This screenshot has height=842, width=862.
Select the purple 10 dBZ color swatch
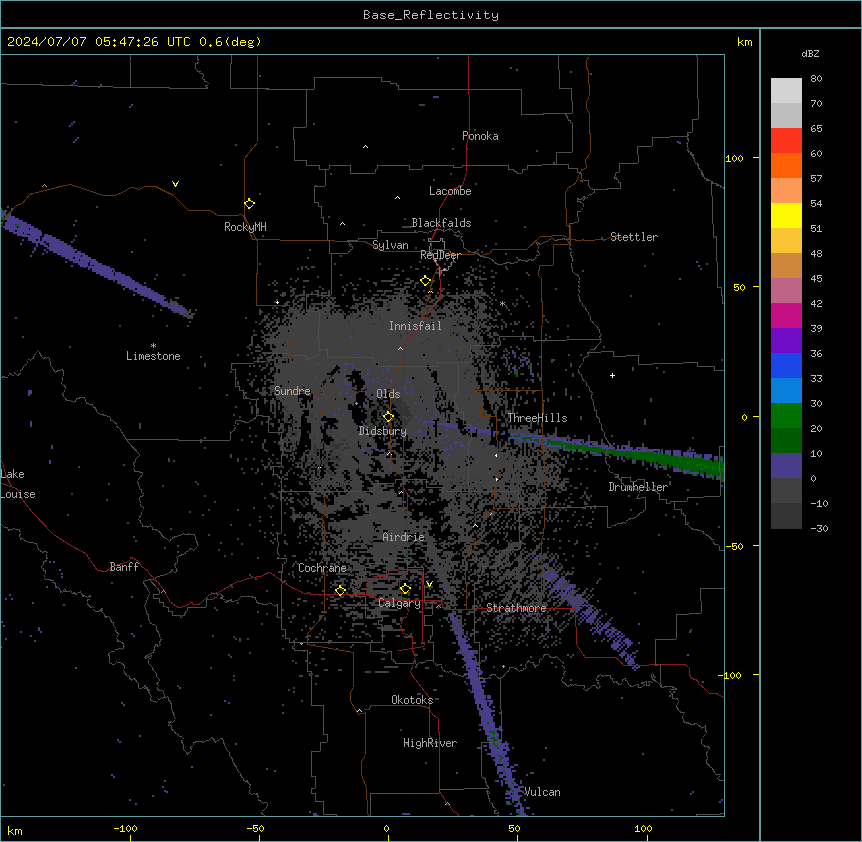click(786, 466)
